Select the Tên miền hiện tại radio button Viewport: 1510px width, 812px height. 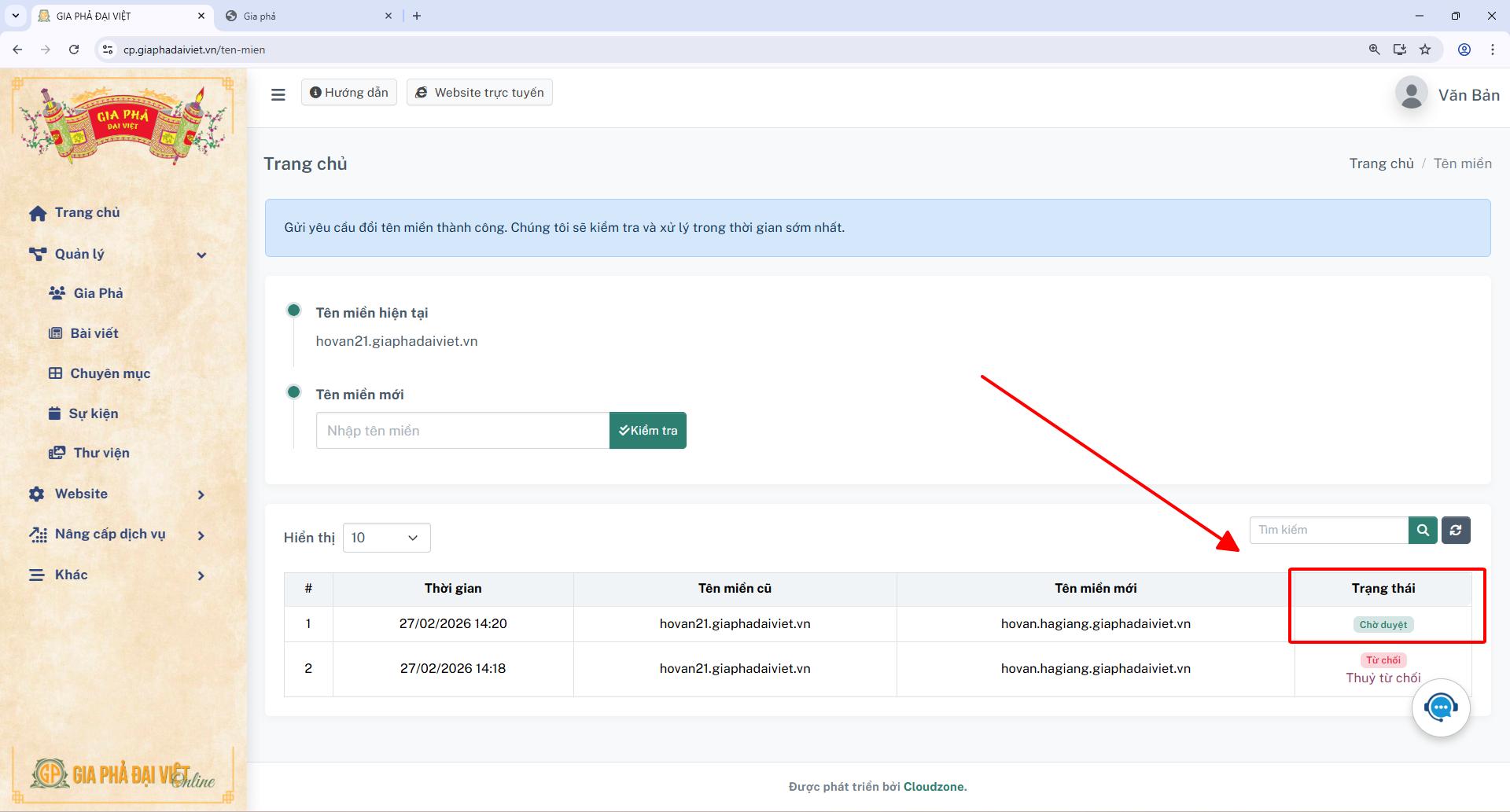click(294, 310)
